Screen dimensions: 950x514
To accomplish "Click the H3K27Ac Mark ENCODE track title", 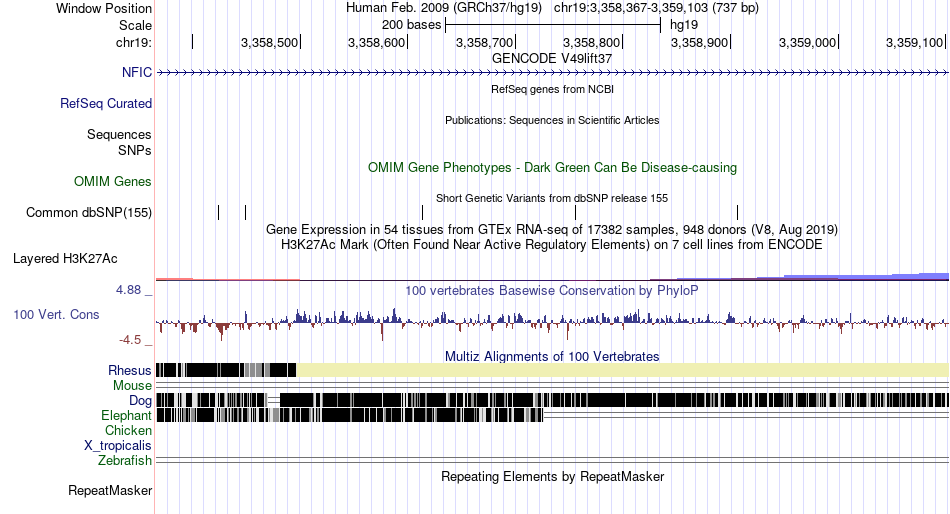I will click(552, 245).
